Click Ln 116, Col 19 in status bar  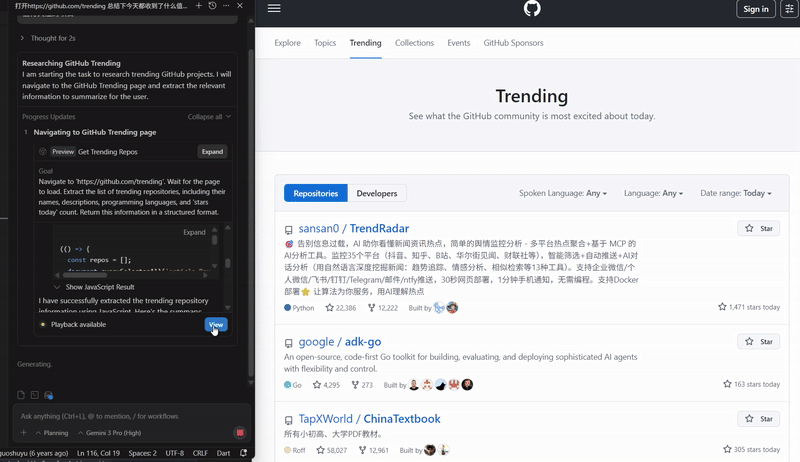tap(98, 453)
